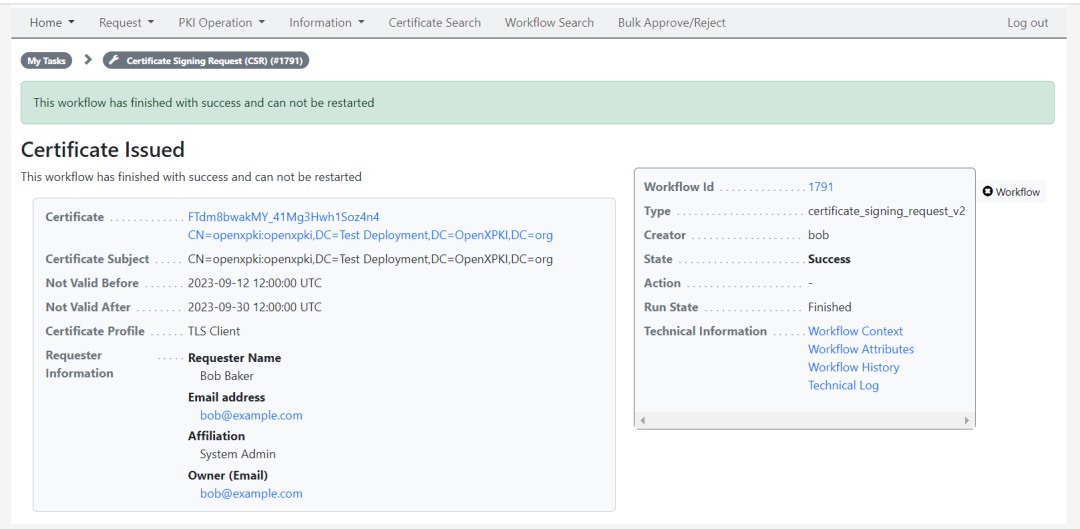This screenshot has height=529, width=1080.
Task: Expand the Information menu
Action: click(x=327, y=23)
